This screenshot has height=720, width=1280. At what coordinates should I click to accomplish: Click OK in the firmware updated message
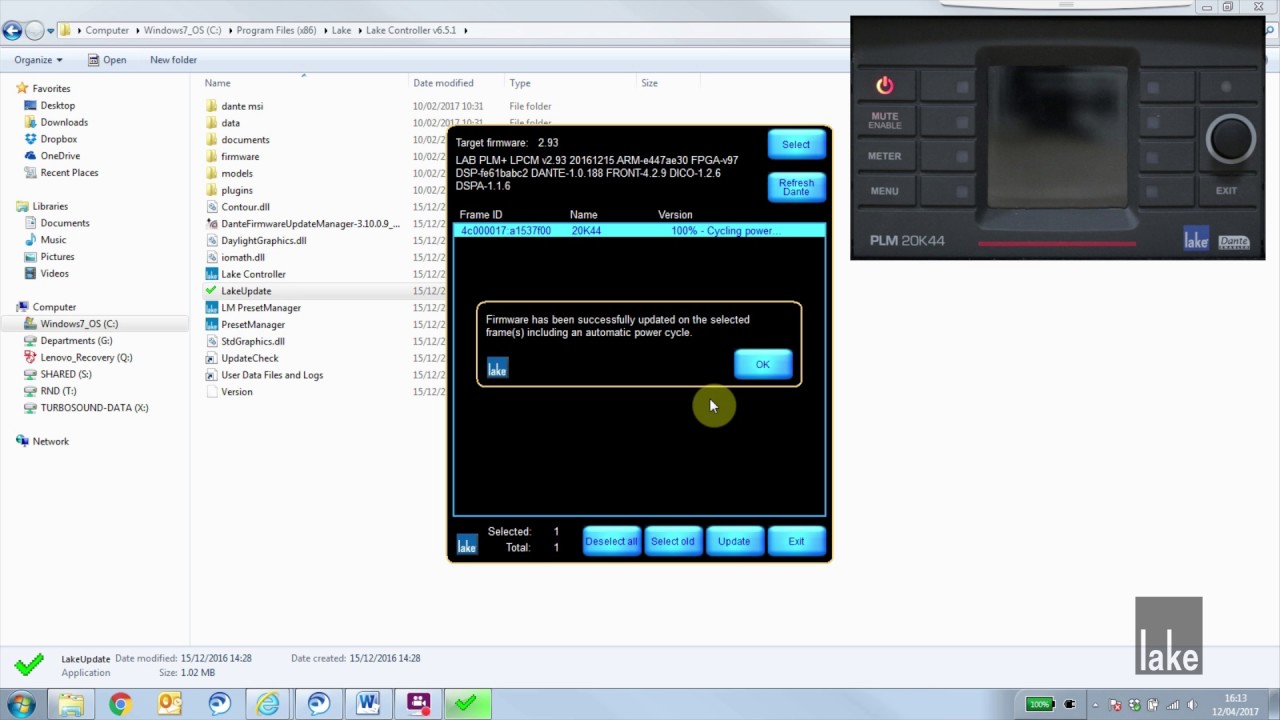pos(762,364)
